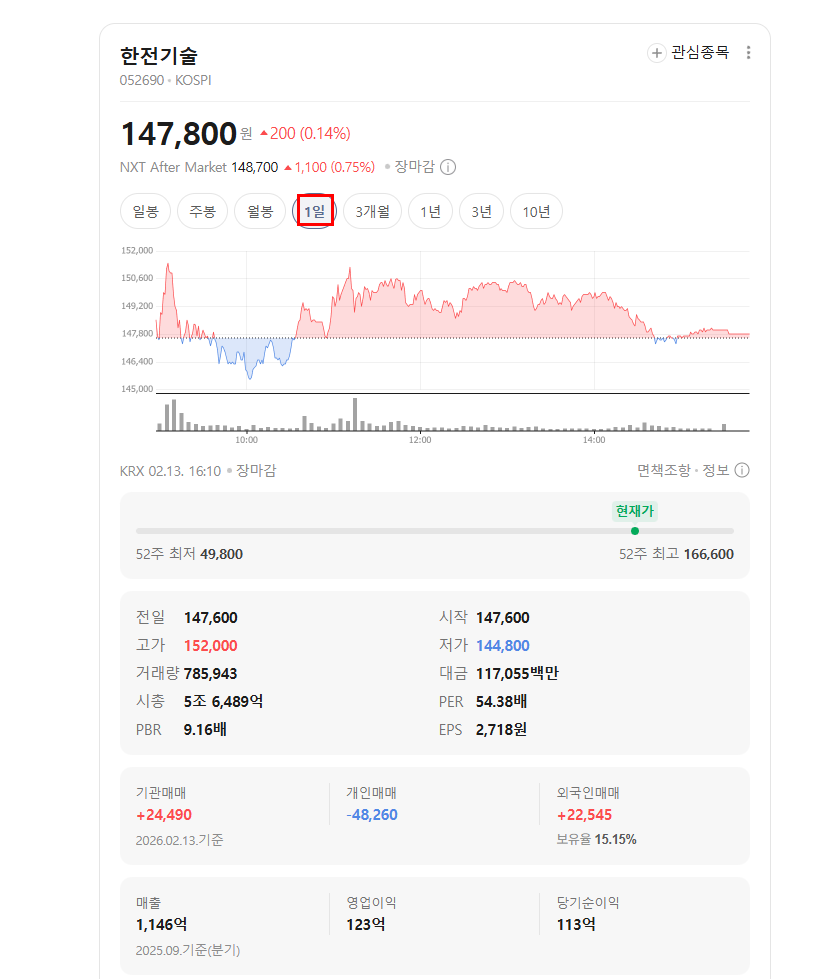This screenshot has width=828, height=979.
Task: Select the 1일 chart period tab
Action: (315, 212)
